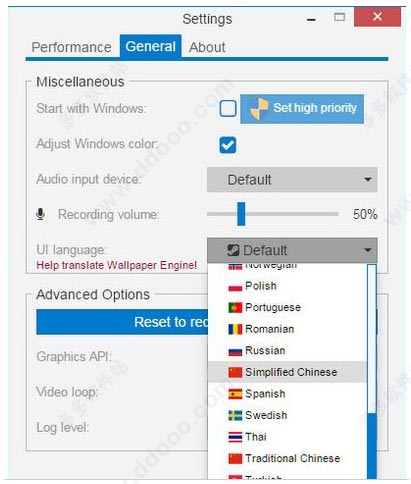Viewport: 411px width, 484px height.
Task: Click the Swedish flag icon
Action: (x=235, y=416)
